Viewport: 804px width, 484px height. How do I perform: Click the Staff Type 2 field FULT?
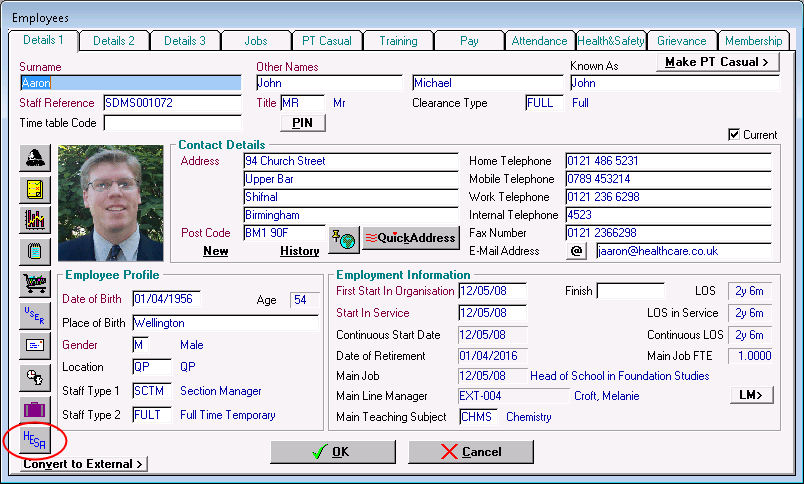click(152, 415)
